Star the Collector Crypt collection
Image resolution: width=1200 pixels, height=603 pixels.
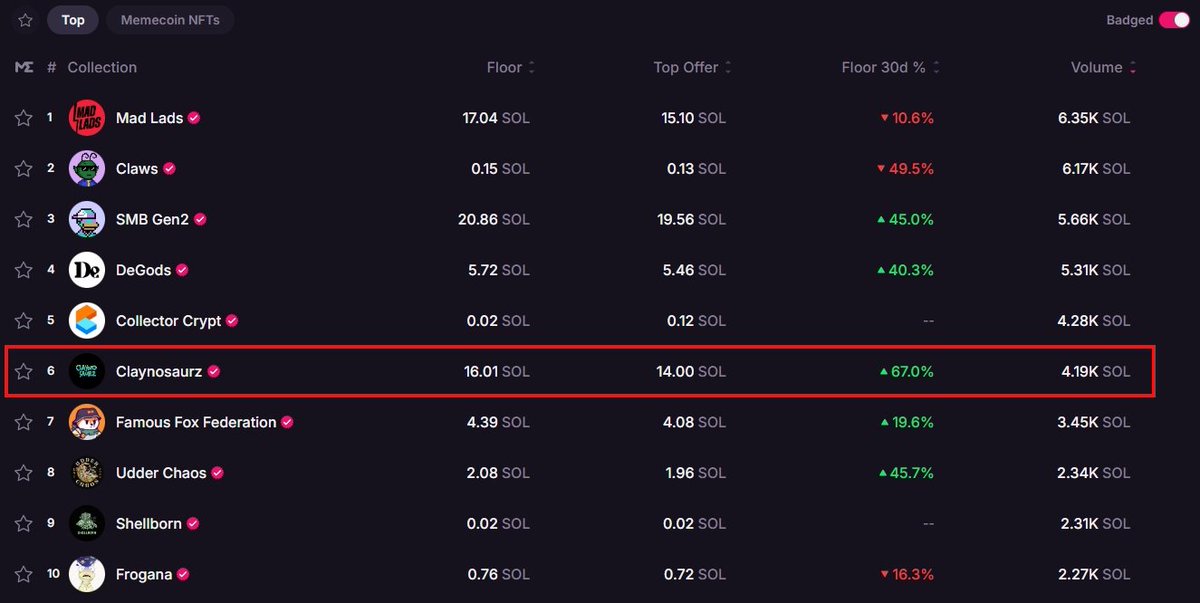[x=24, y=321]
